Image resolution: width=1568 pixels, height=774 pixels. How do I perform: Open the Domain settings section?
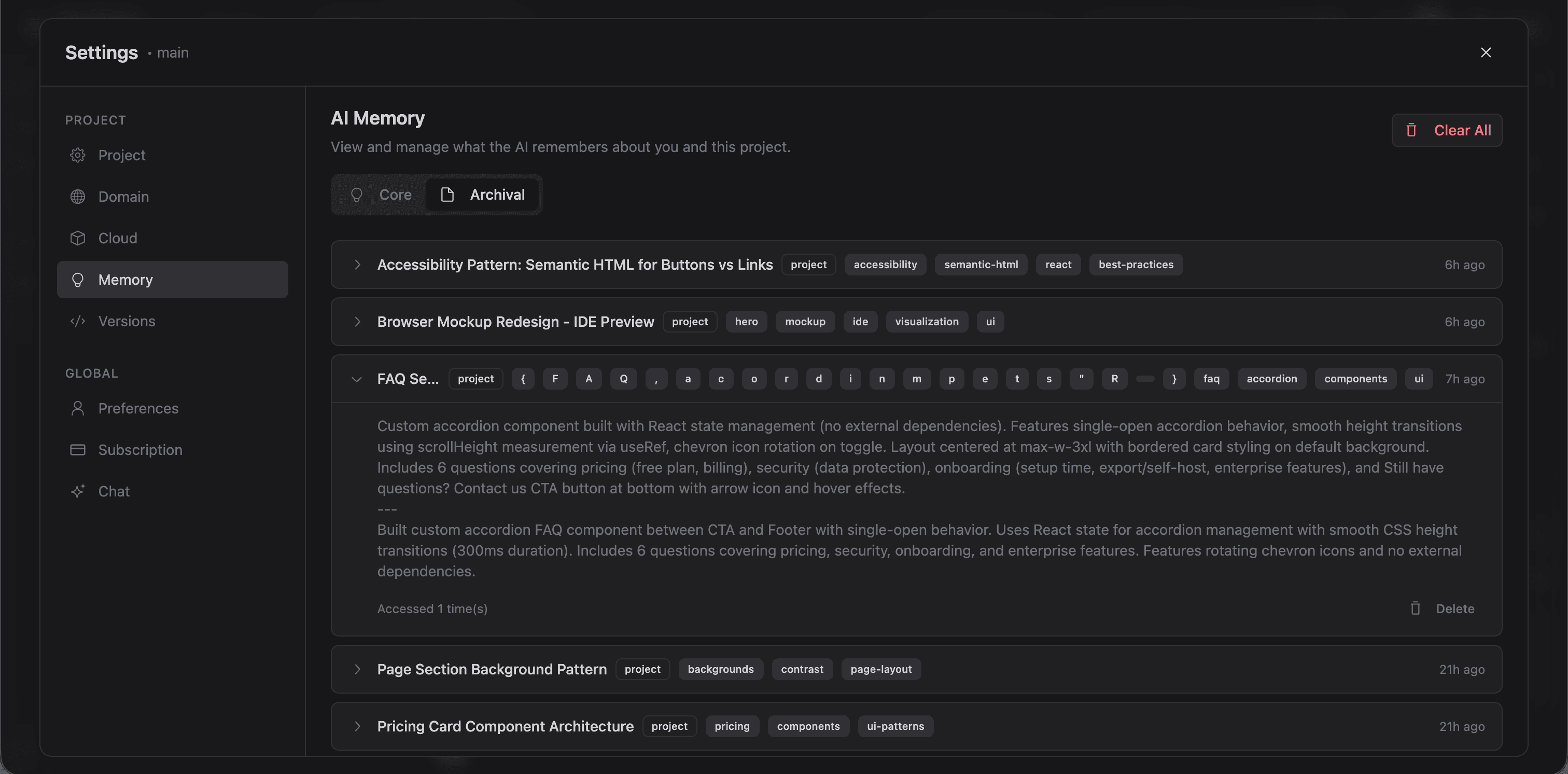(172, 197)
